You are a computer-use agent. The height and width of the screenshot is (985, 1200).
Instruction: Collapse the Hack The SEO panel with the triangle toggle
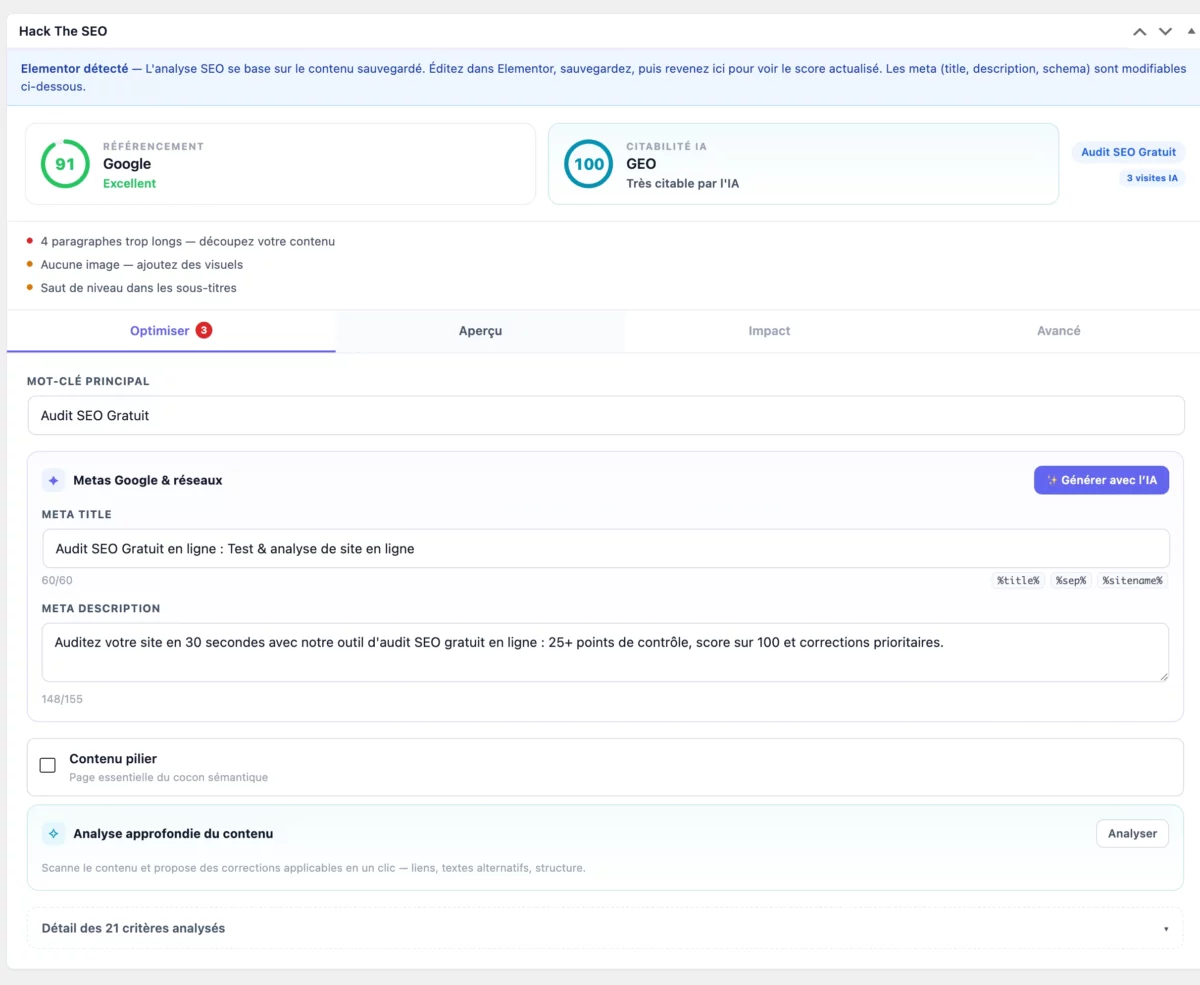[1190, 31]
